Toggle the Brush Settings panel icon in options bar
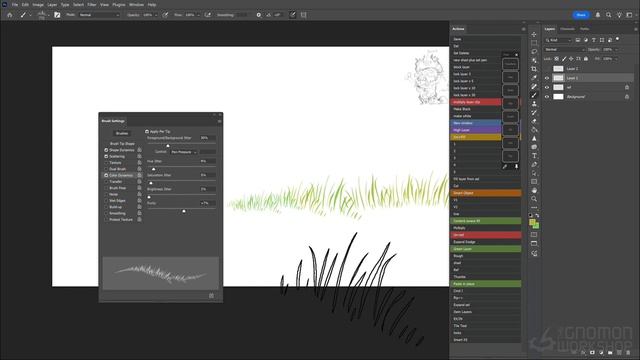 point(57,15)
